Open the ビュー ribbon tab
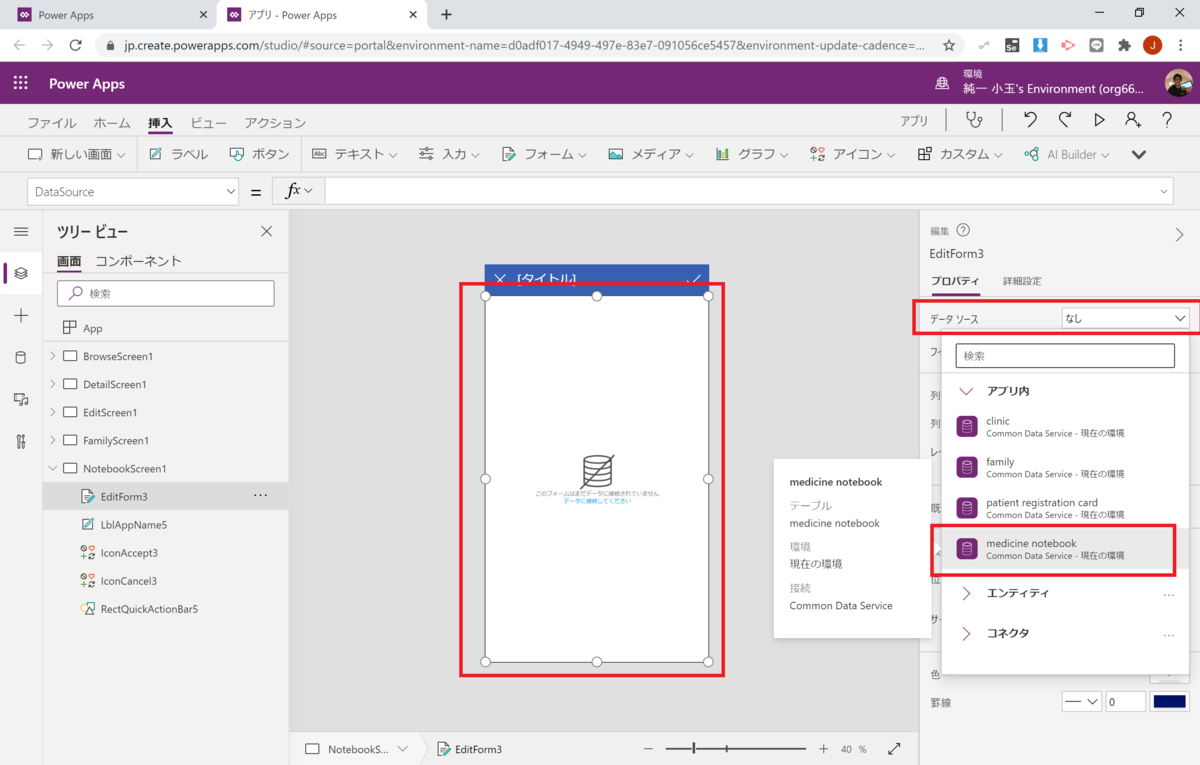The width and height of the screenshot is (1200, 765). [x=208, y=123]
